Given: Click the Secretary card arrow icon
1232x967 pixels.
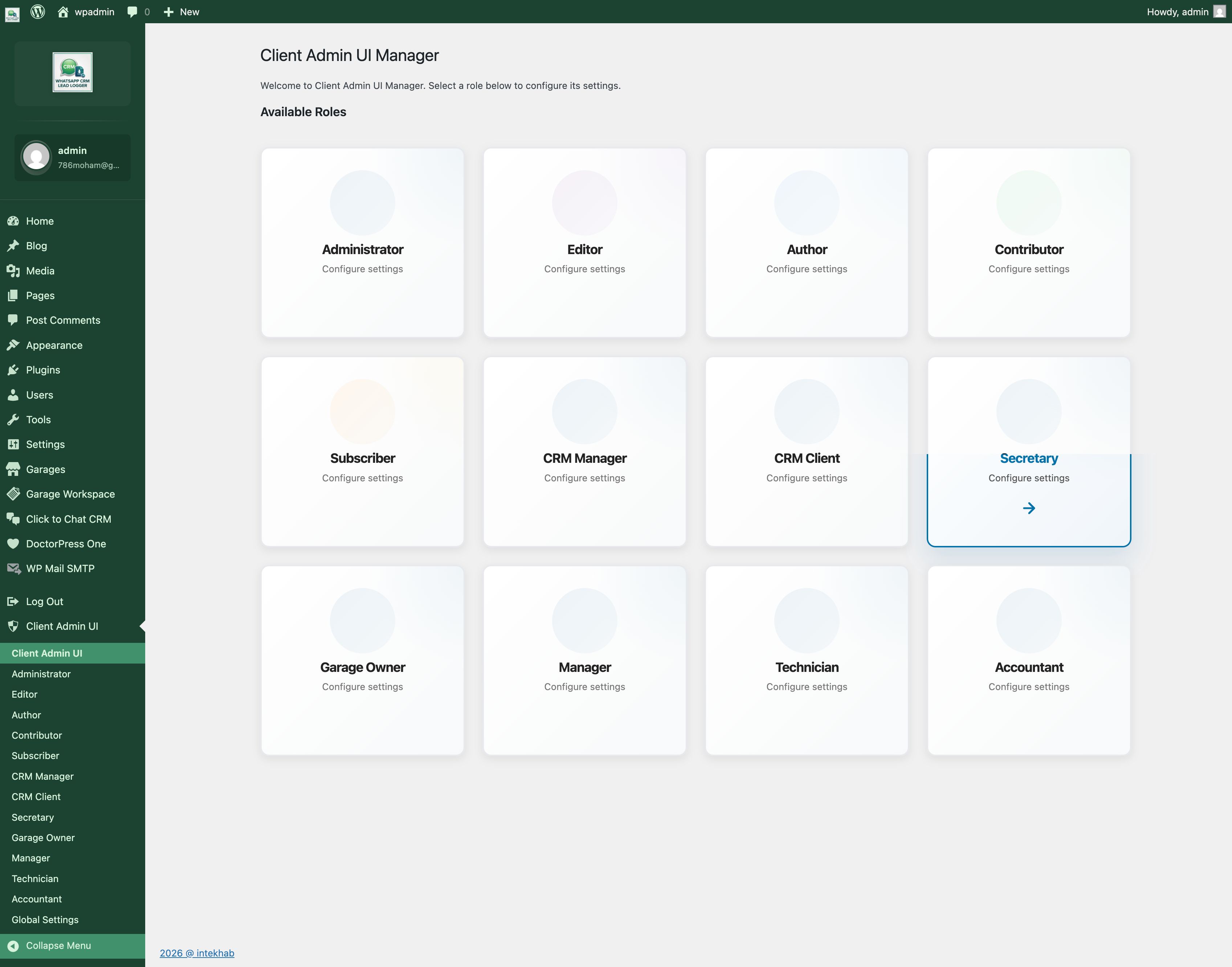Looking at the screenshot, I should pos(1029,508).
